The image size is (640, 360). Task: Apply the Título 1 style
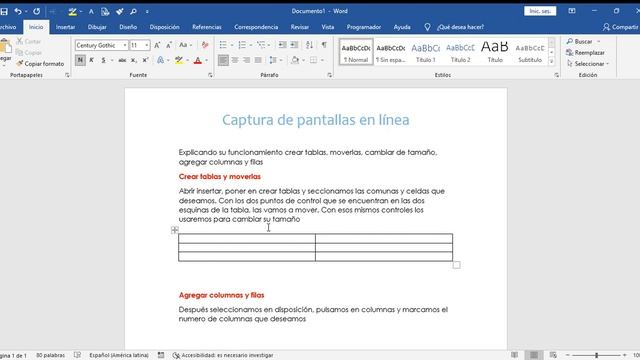pos(425,52)
